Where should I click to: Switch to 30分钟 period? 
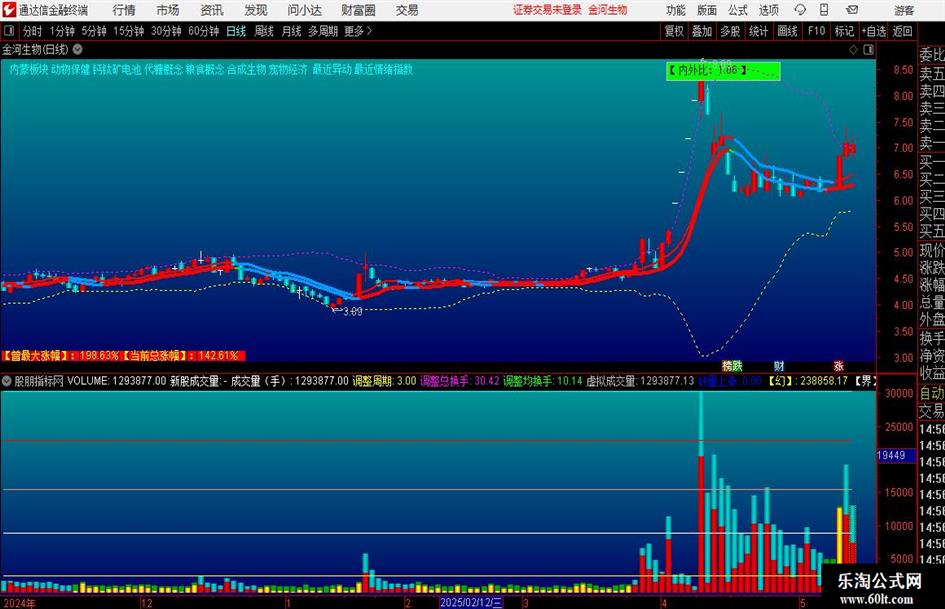point(166,31)
